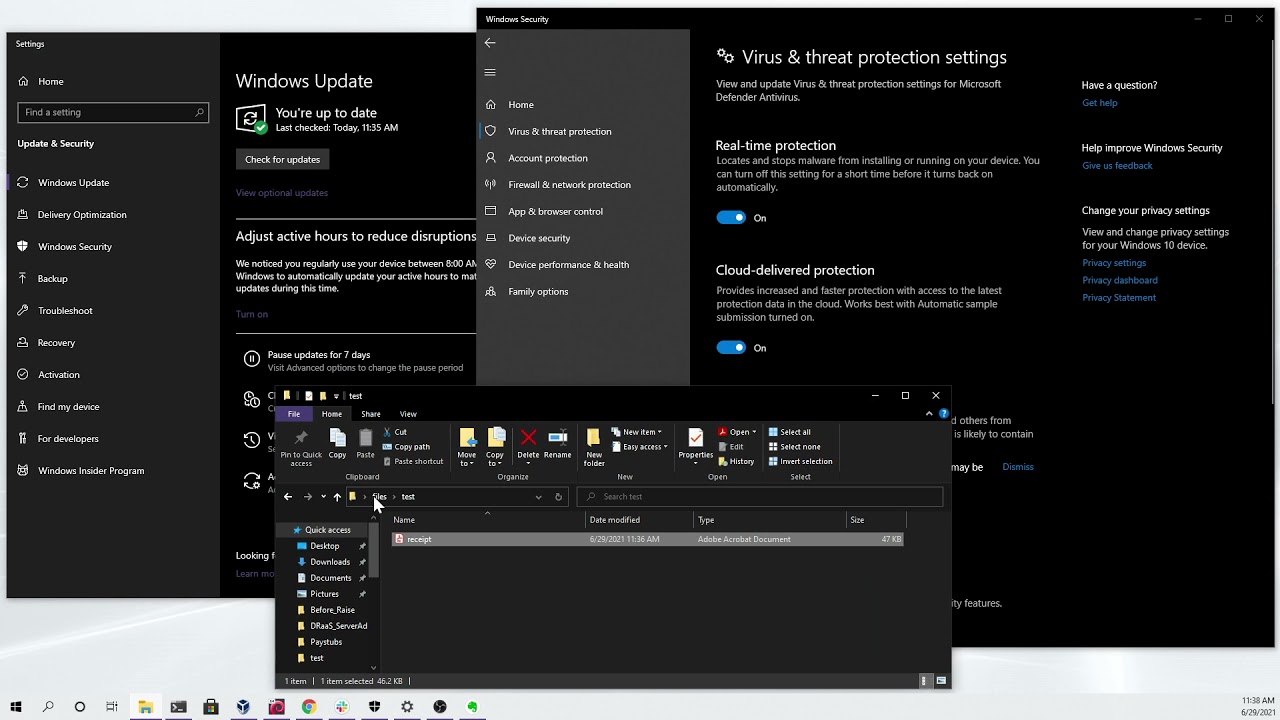The width and height of the screenshot is (1280, 720).
Task: Click the Windows Update sync icon in Settings sidebar
Action: coord(22,183)
